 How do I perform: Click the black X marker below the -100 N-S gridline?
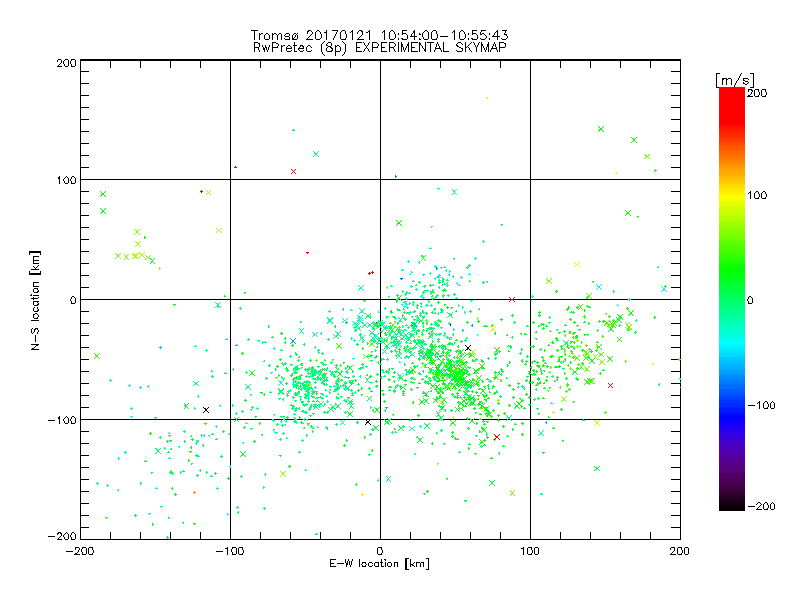point(368,422)
